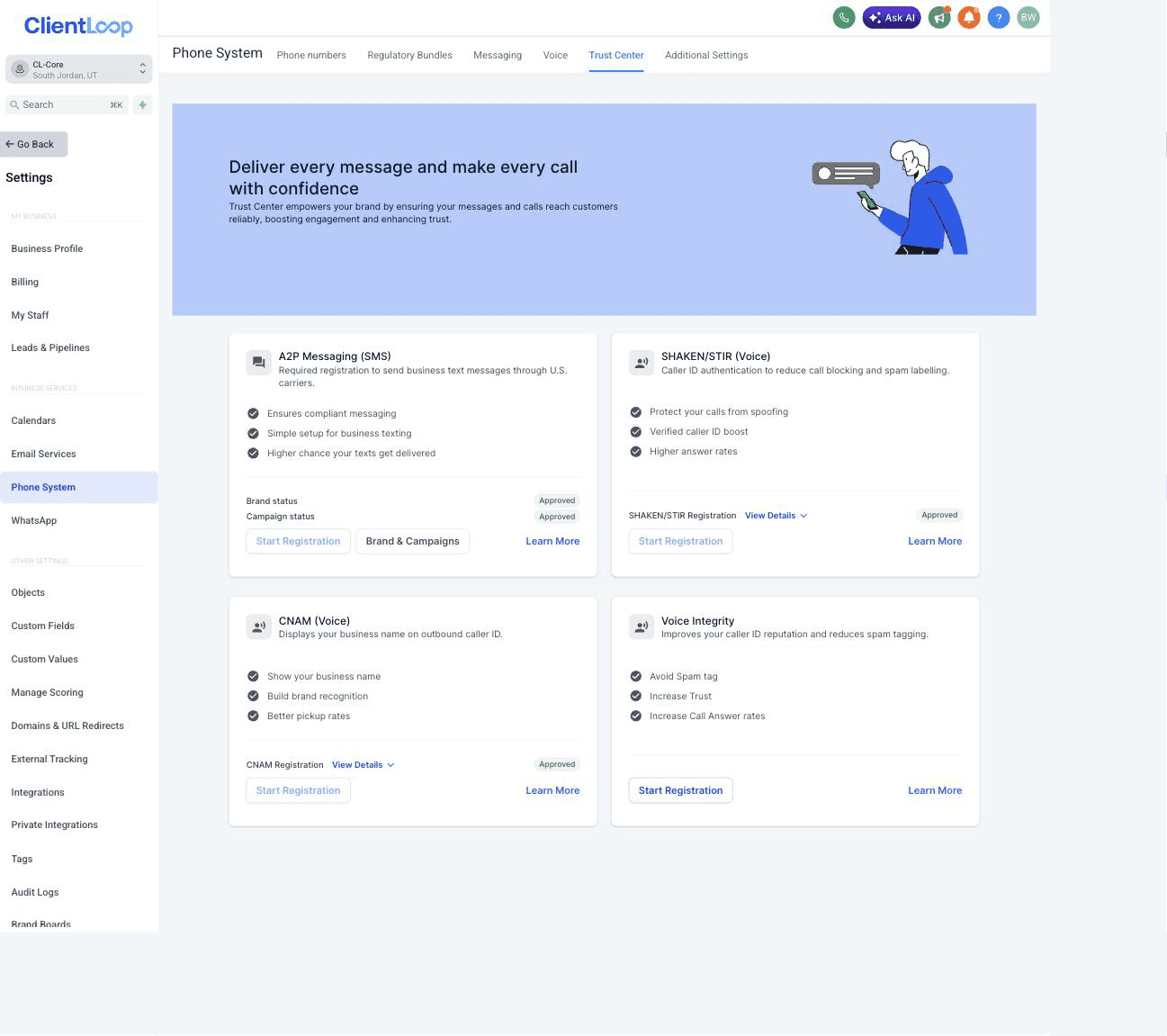The height and width of the screenshot is (1036, 1167).
Task: Click the green phone dialer icon
Action: 843,17
